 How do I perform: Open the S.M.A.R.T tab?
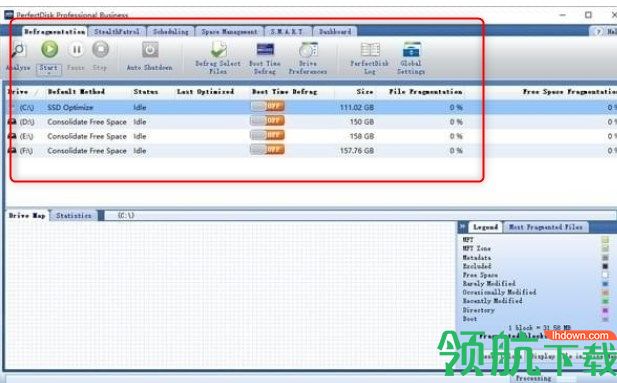287,31
